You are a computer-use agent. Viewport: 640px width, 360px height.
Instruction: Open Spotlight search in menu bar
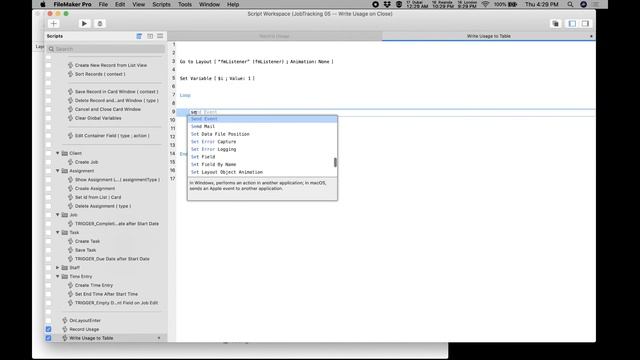pyautogui.click(x=570, y=4)
